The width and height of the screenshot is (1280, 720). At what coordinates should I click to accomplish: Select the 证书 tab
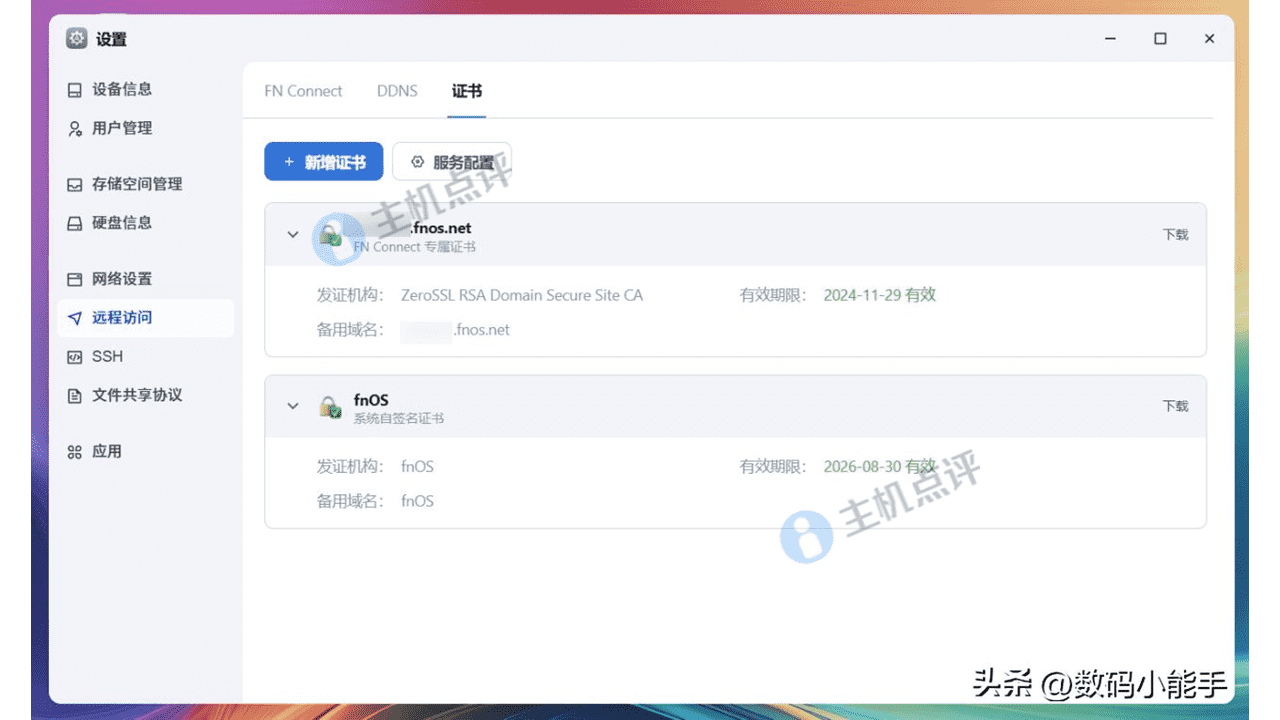pos(467,91)
